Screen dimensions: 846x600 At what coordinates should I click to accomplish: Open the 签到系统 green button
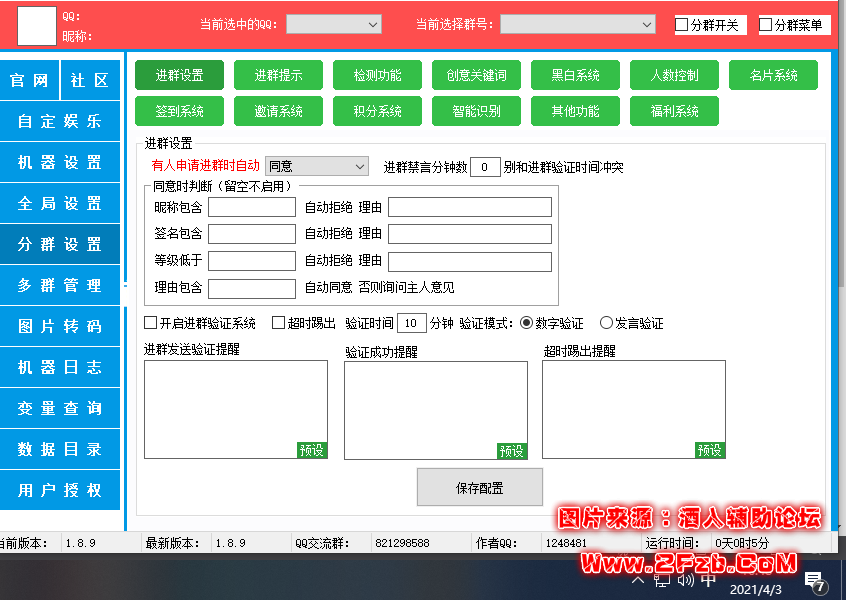[x=179, y=111]
